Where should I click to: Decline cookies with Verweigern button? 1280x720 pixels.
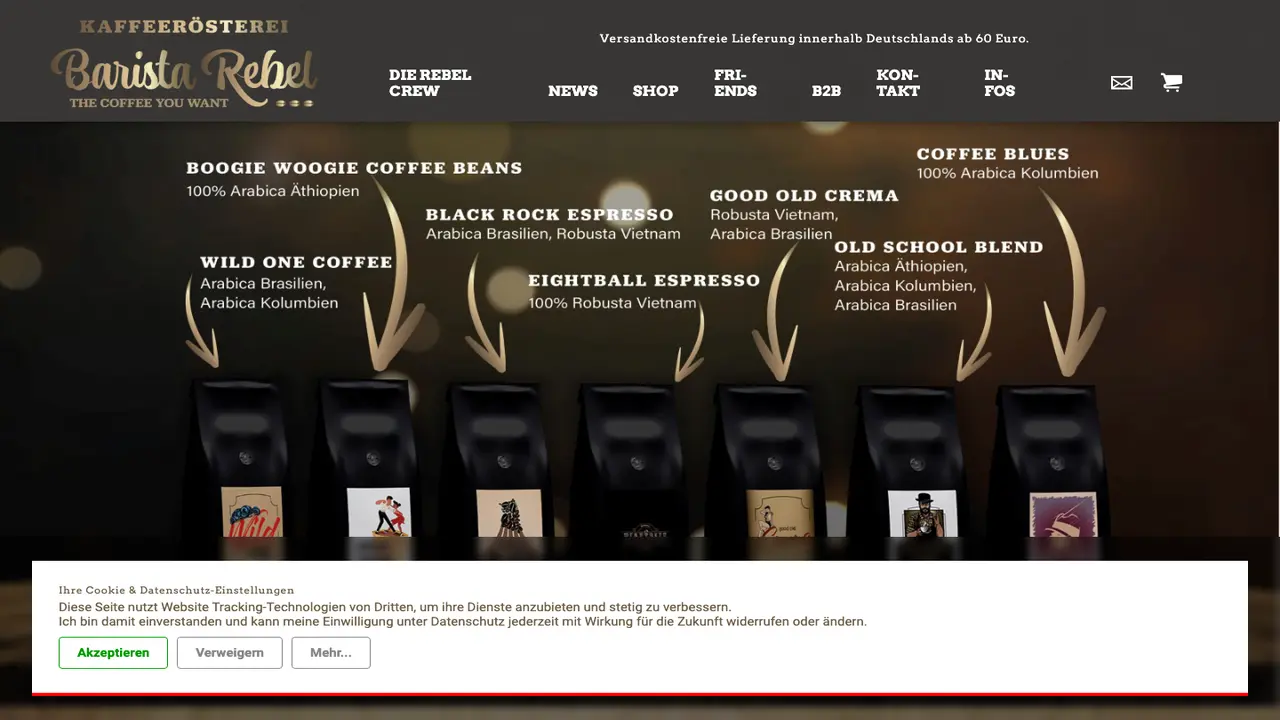coord(230,653)
